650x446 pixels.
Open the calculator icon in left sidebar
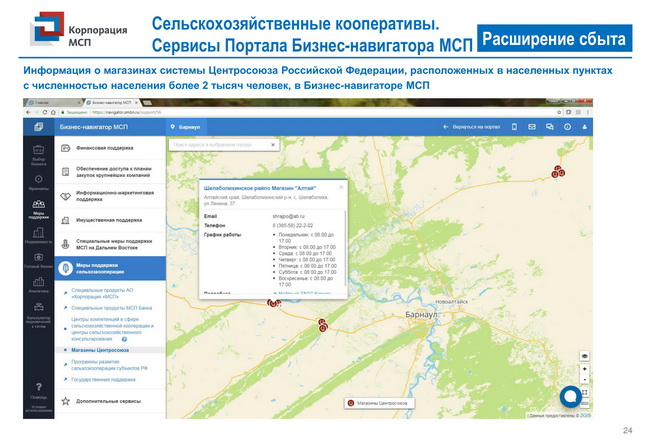(x=38, y=308)
